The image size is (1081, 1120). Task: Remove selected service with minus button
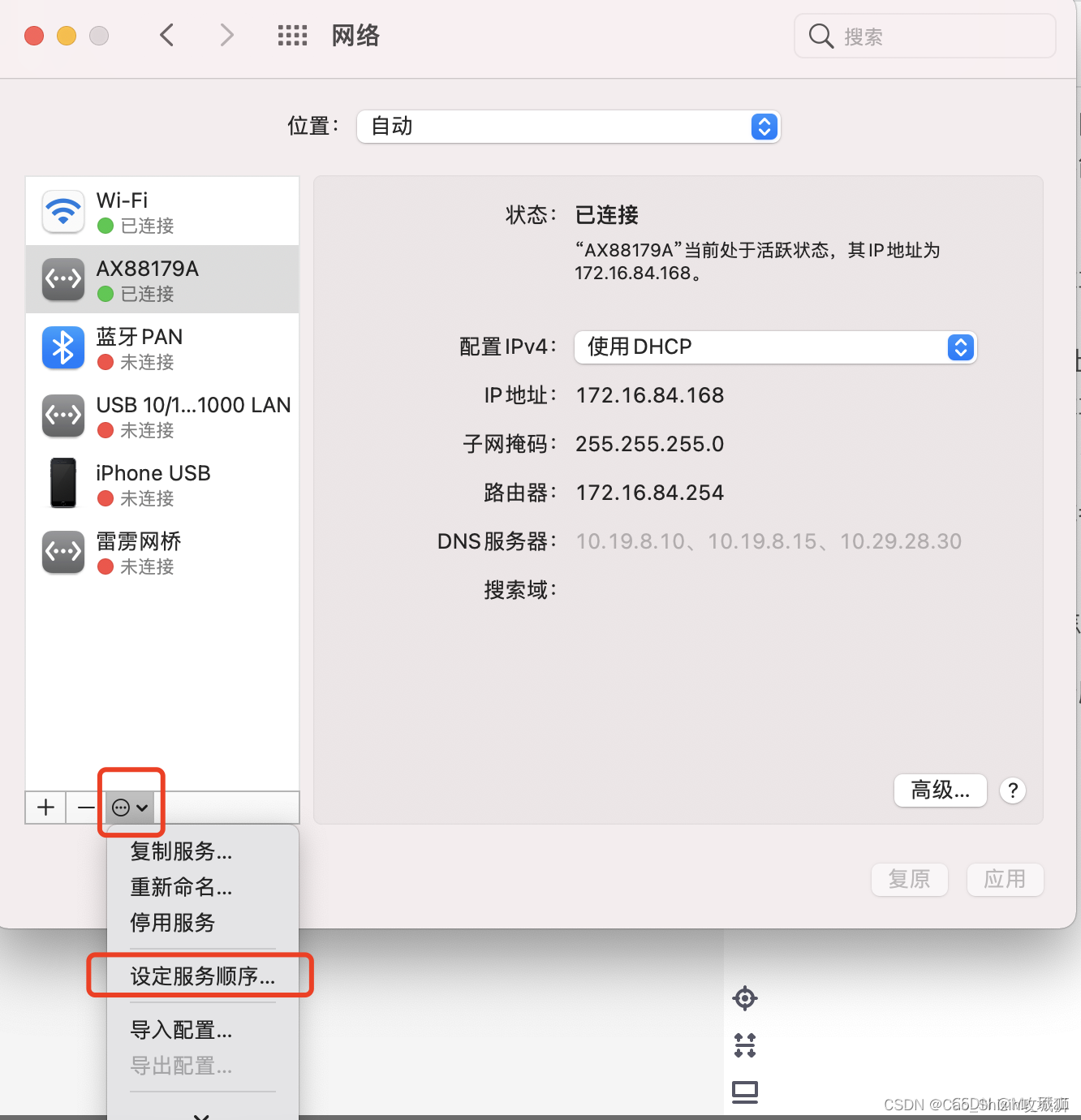[85, 808]
